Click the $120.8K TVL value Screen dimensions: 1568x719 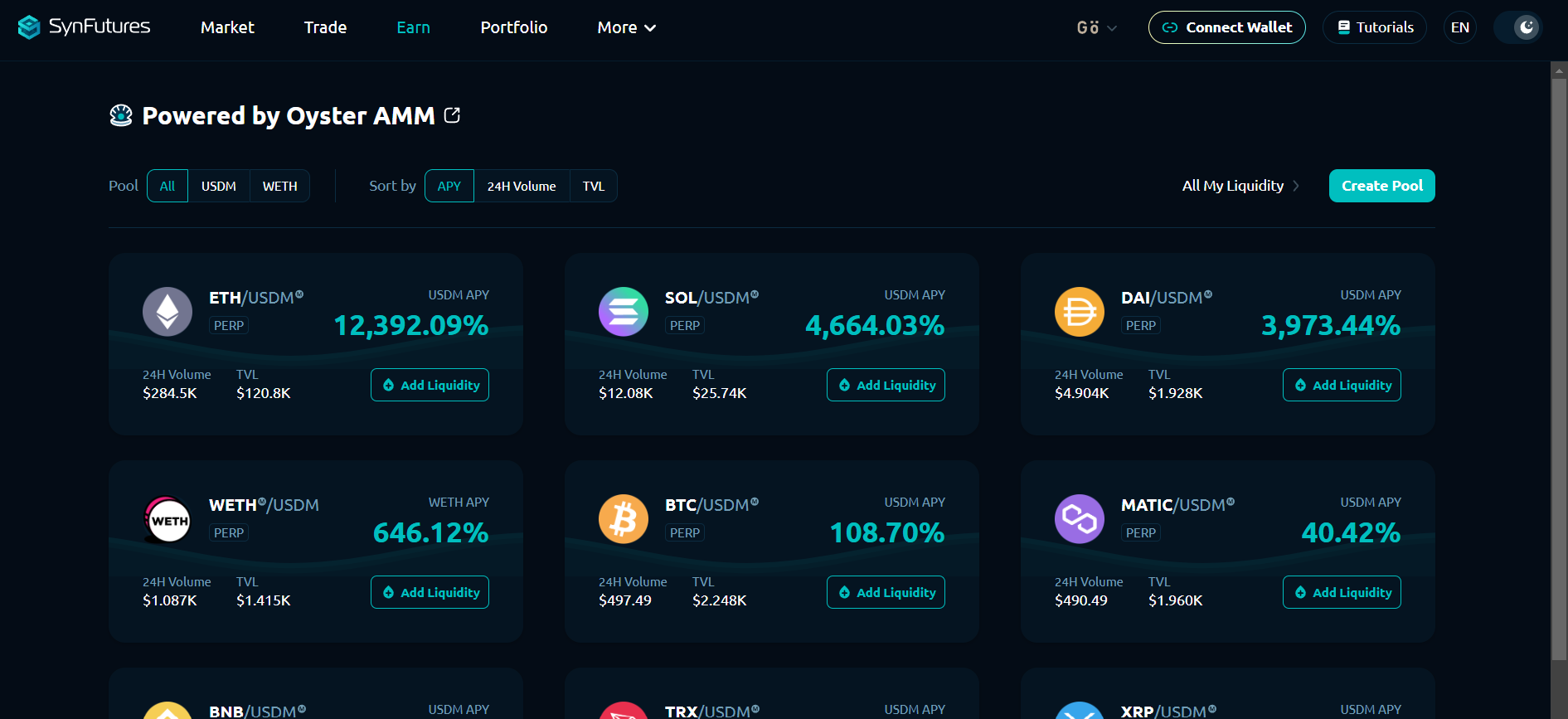(x=264, y=393)
